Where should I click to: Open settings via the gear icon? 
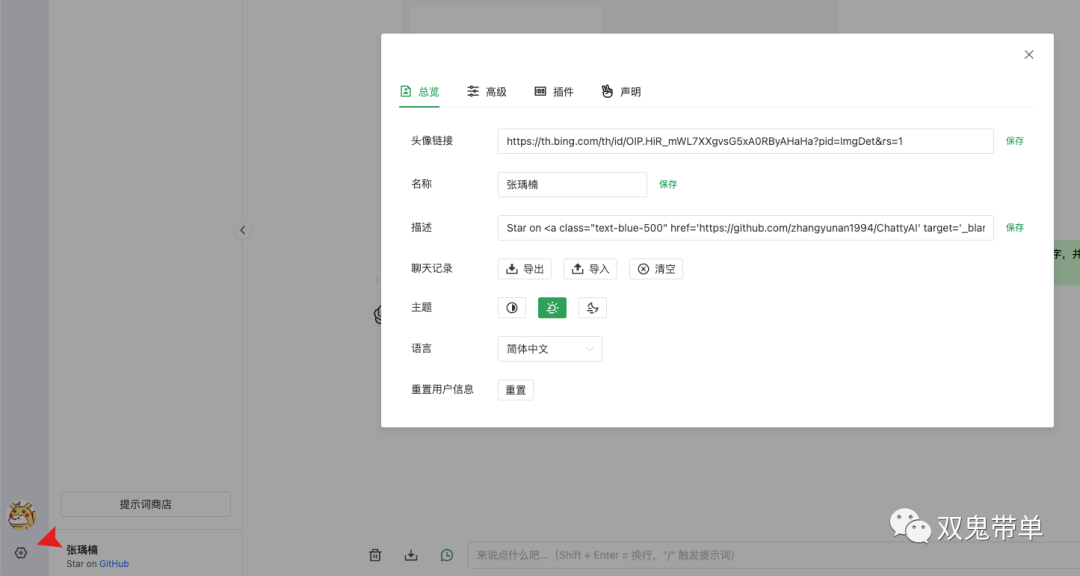click(x=21, y=553)
